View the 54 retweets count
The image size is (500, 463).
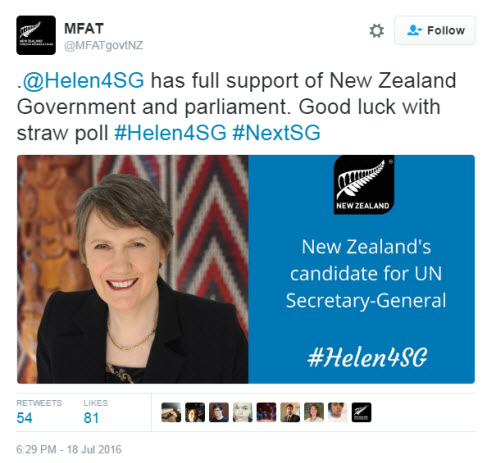(x=24, y=418)
